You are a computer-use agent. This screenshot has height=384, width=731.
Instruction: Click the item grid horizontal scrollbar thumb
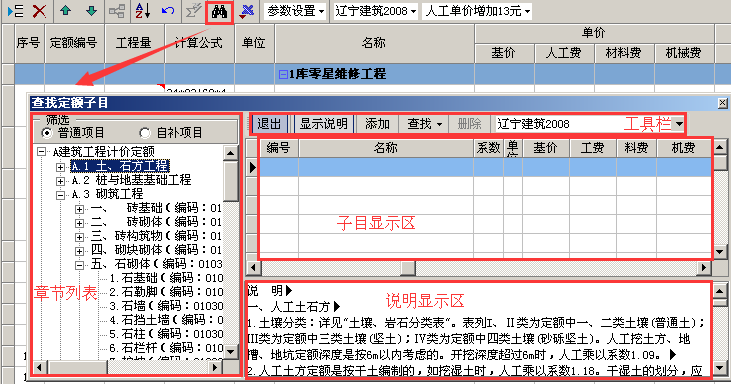point(408,268)
